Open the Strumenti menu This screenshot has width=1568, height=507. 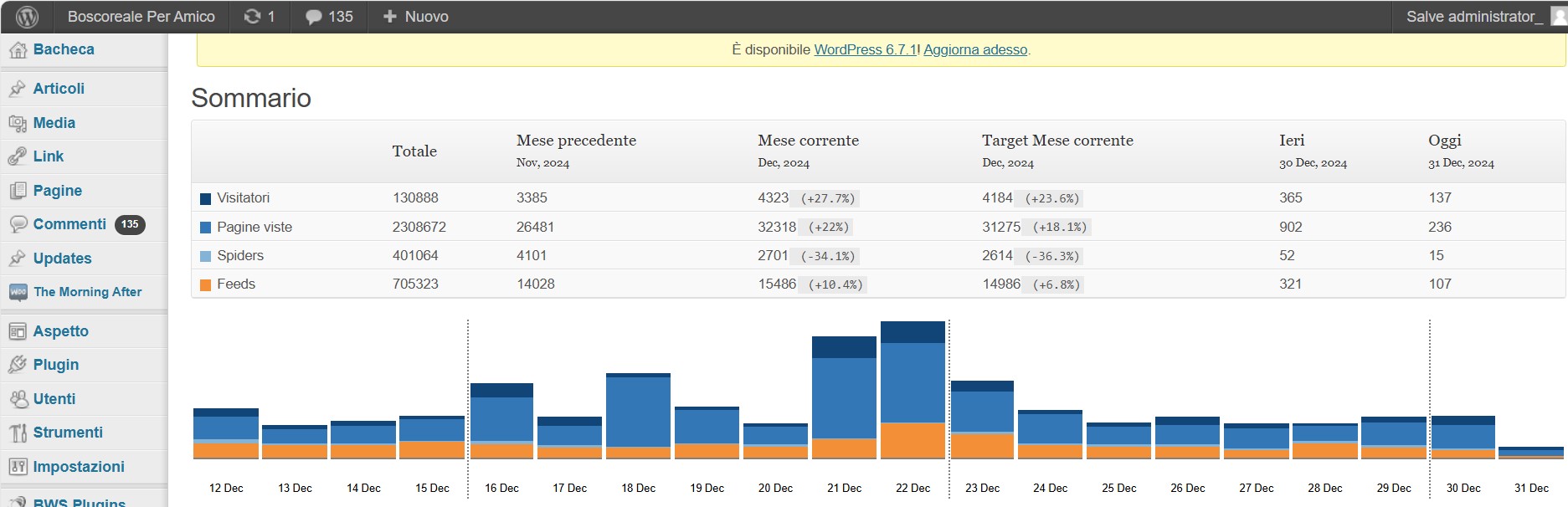pos(68,433)
